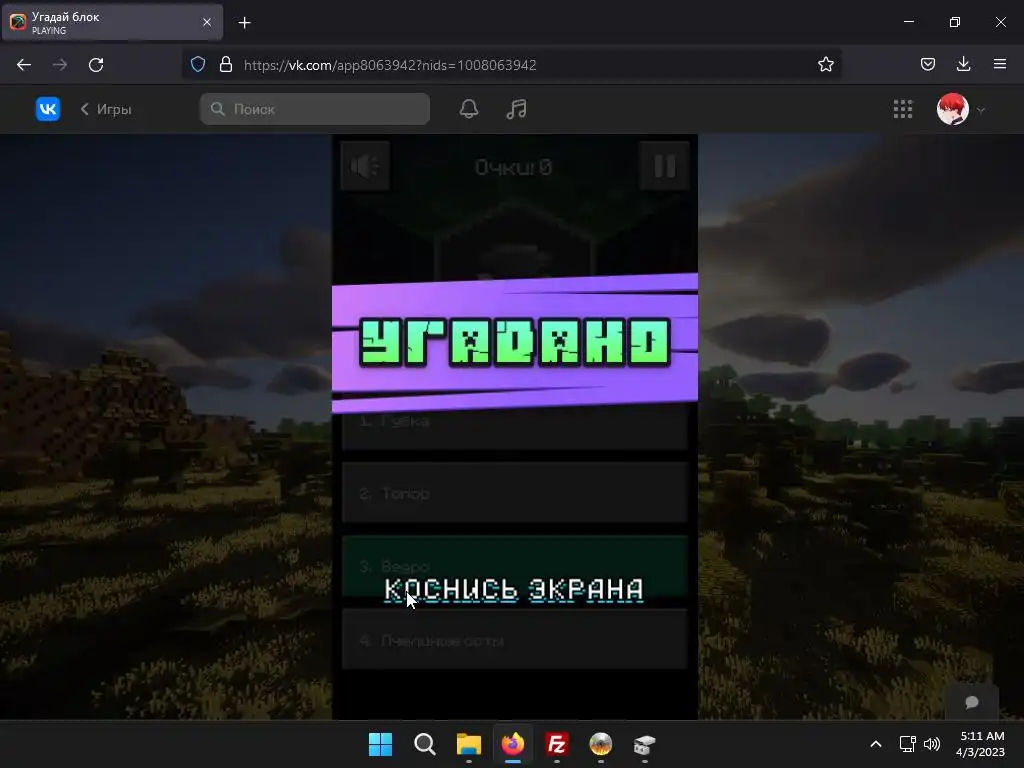
Task: Open volume control tray icon
Action: tap(932, 744)
